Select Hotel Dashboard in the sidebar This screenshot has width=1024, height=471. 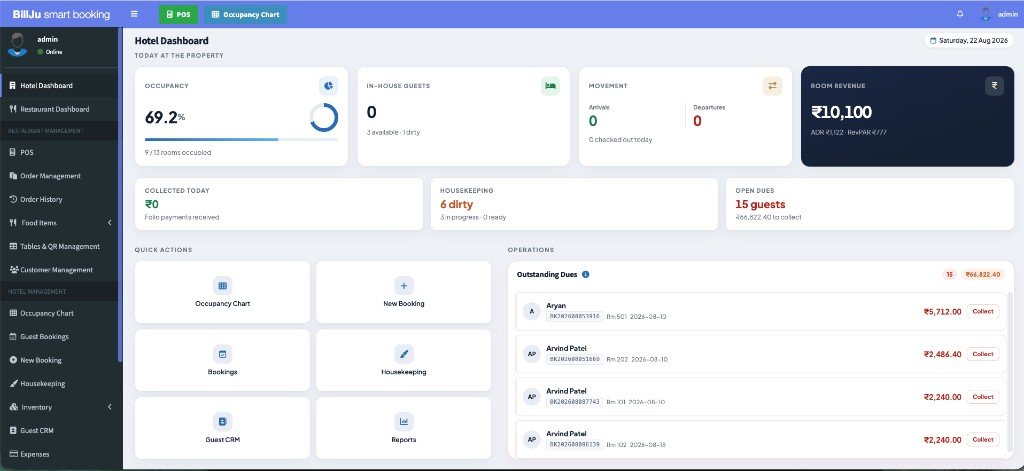pos(60,86)
